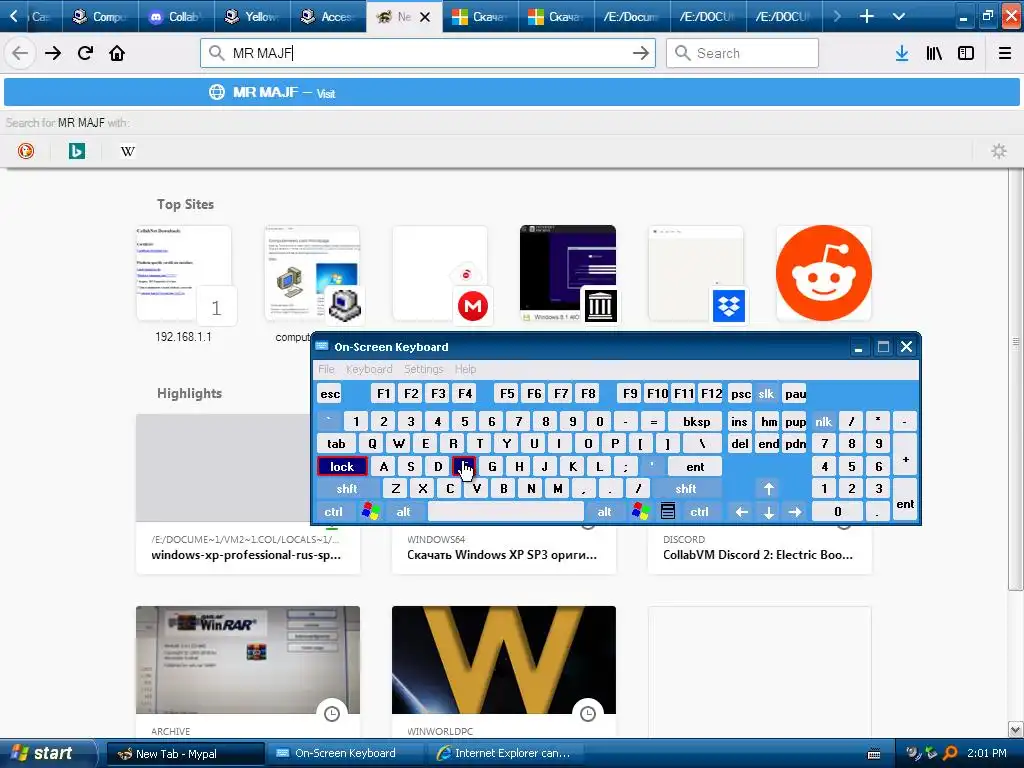Search with Bing engine icon
1024x768 pixels.
(76, 152)
